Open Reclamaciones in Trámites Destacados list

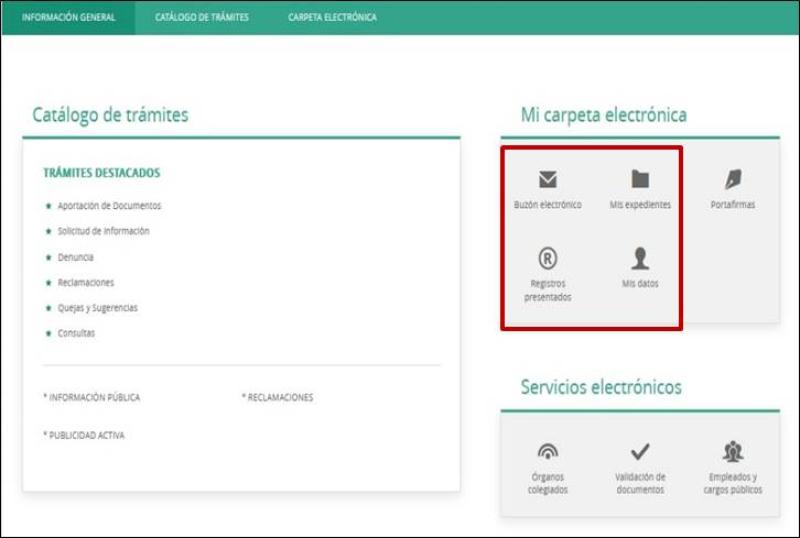click(x=86, y=283)
